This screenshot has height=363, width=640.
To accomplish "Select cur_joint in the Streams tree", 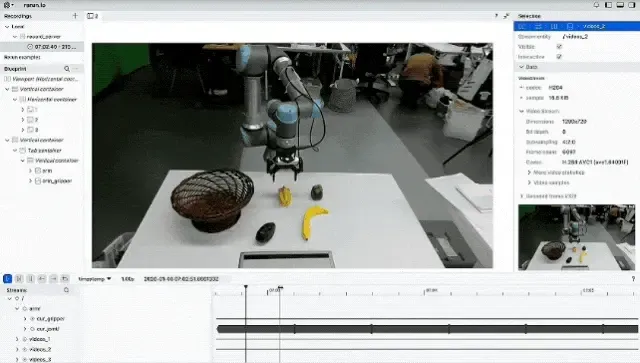I will pyautogui.click(x=48, y=329).
